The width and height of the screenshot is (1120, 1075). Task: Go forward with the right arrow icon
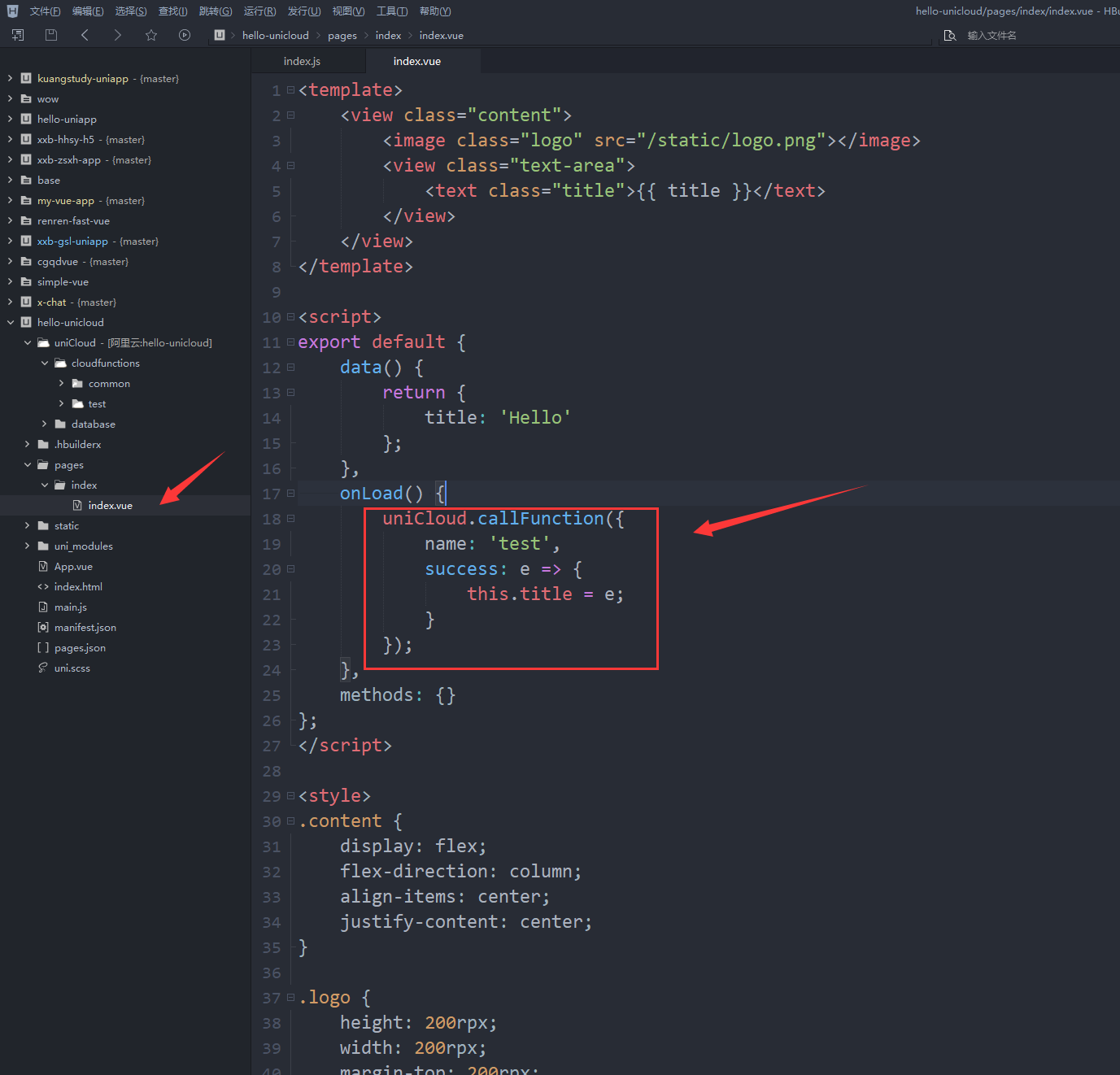[118, 35]
